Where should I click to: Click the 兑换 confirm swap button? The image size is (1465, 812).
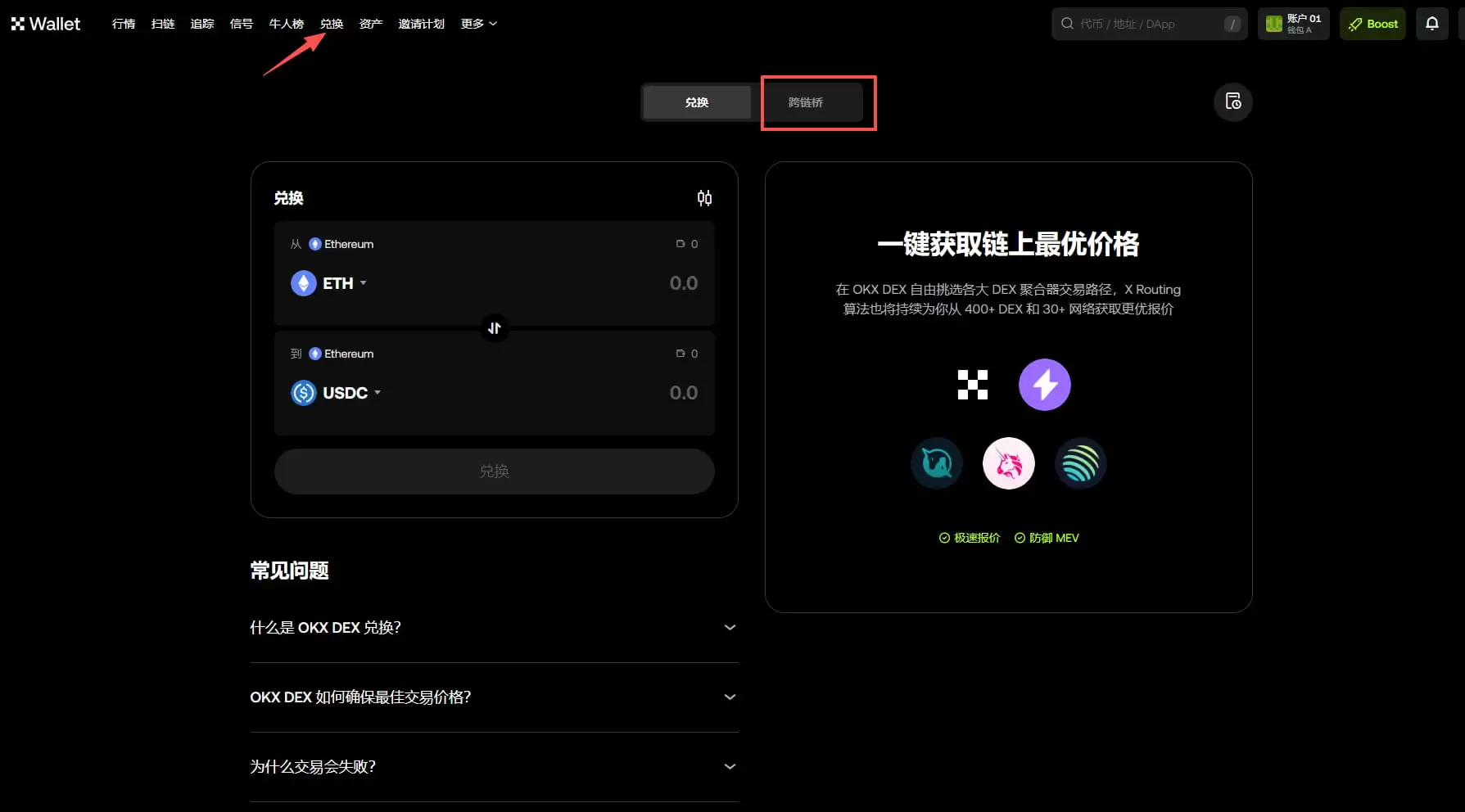pos(494,471)
